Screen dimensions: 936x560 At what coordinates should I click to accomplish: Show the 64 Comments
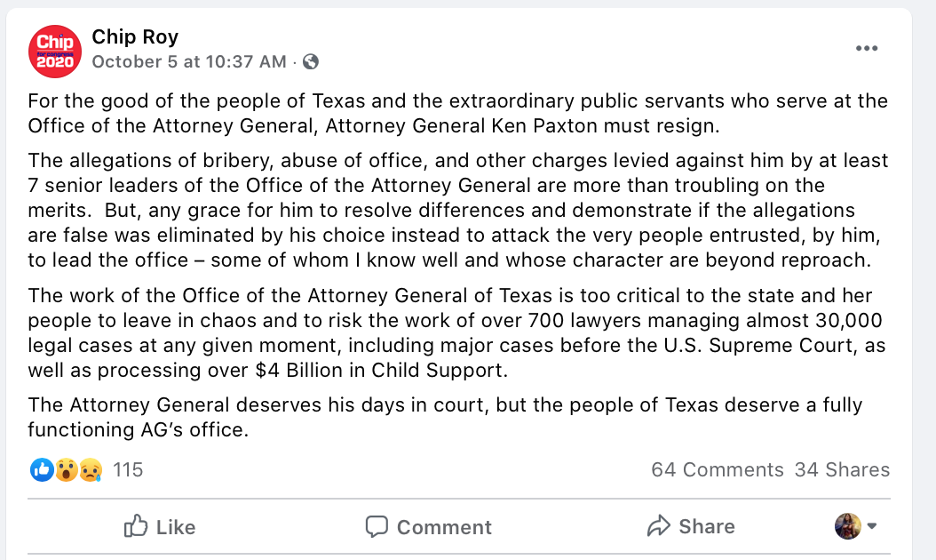pos(717,469)
